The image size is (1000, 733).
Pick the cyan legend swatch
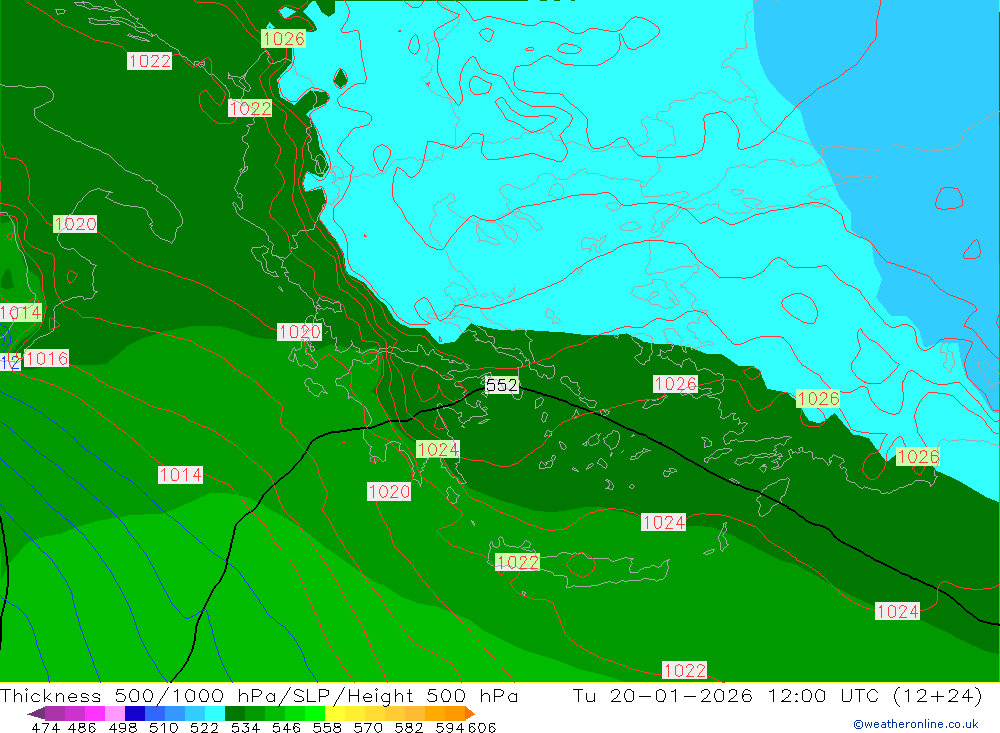click(x=215, y=713)
